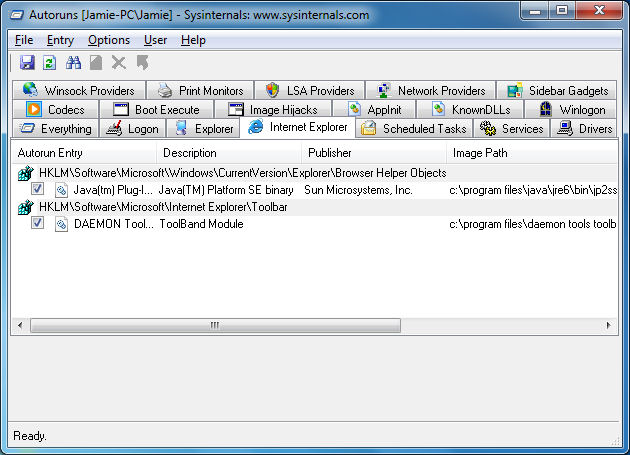Sort by the Image Path column header
The width and height of the screenshot is (630, 455).
[532, 153]
